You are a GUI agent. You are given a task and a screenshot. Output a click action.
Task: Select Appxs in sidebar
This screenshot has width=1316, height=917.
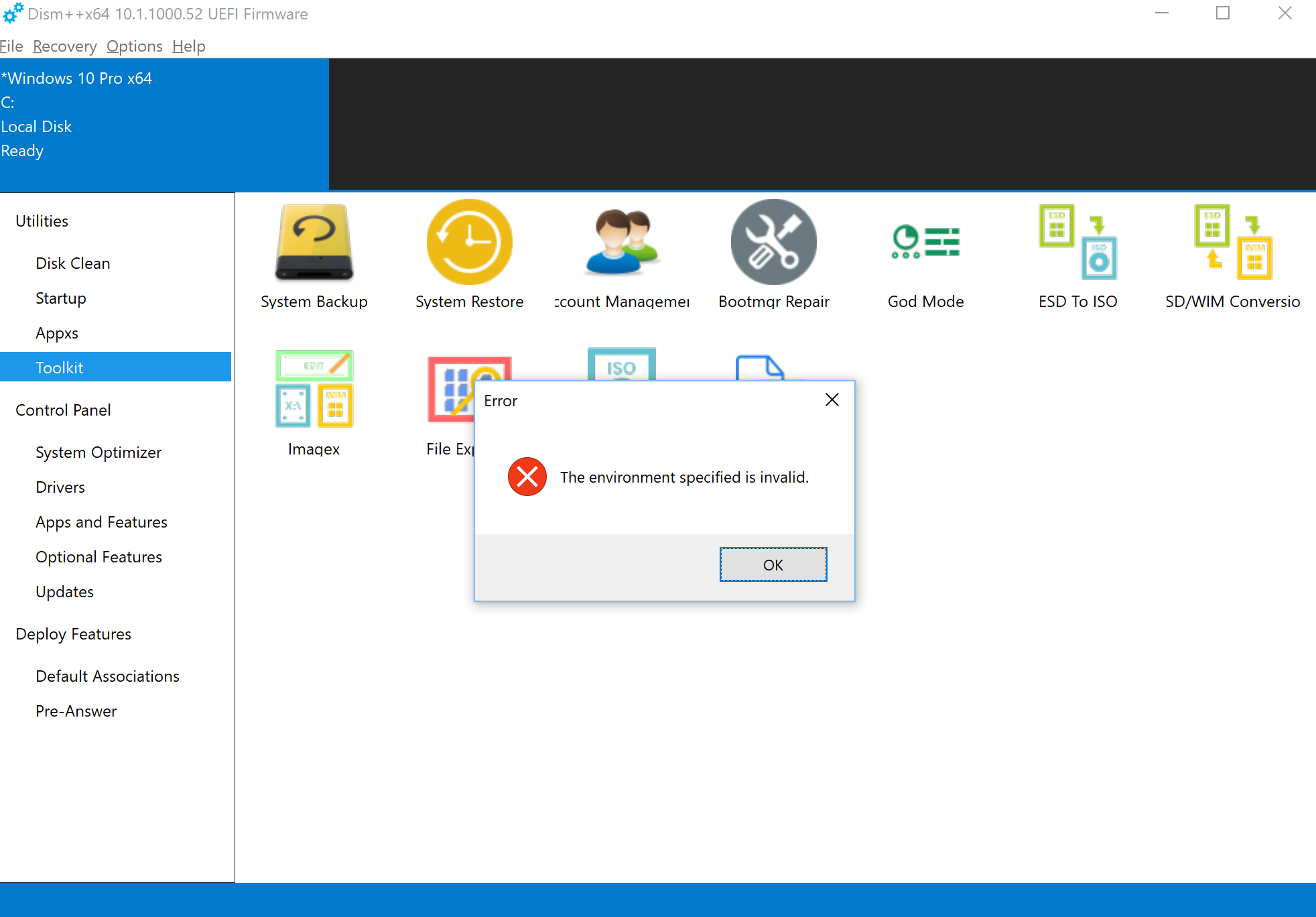coord(57,333)
